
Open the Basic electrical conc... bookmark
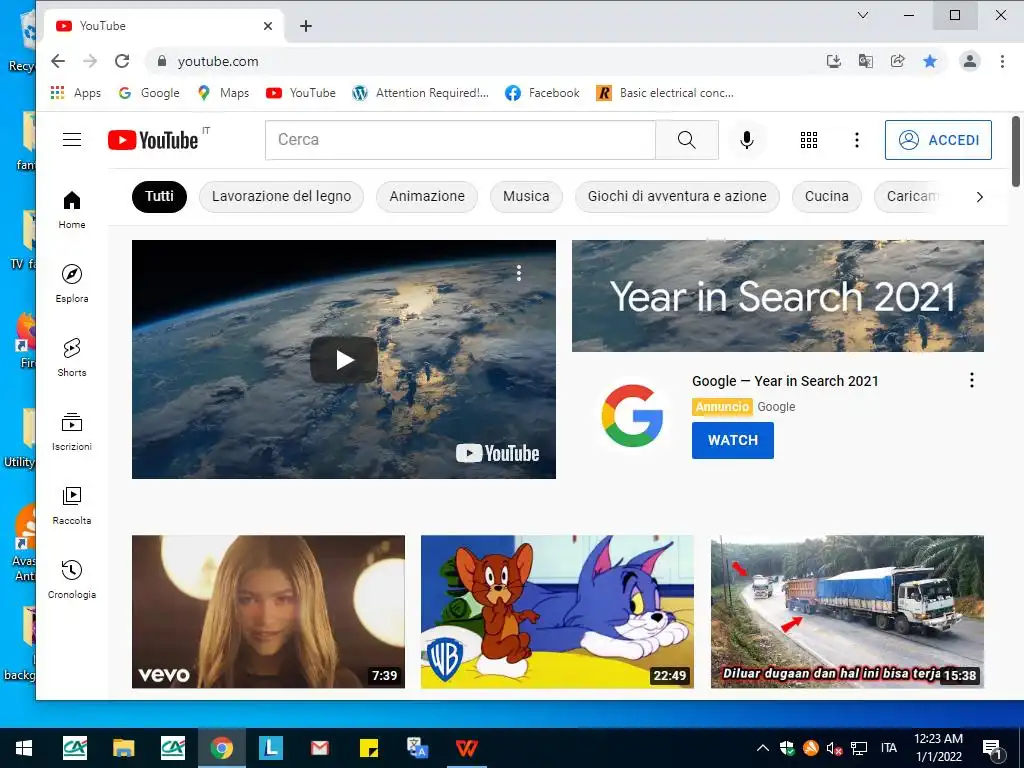pos(665,93)
